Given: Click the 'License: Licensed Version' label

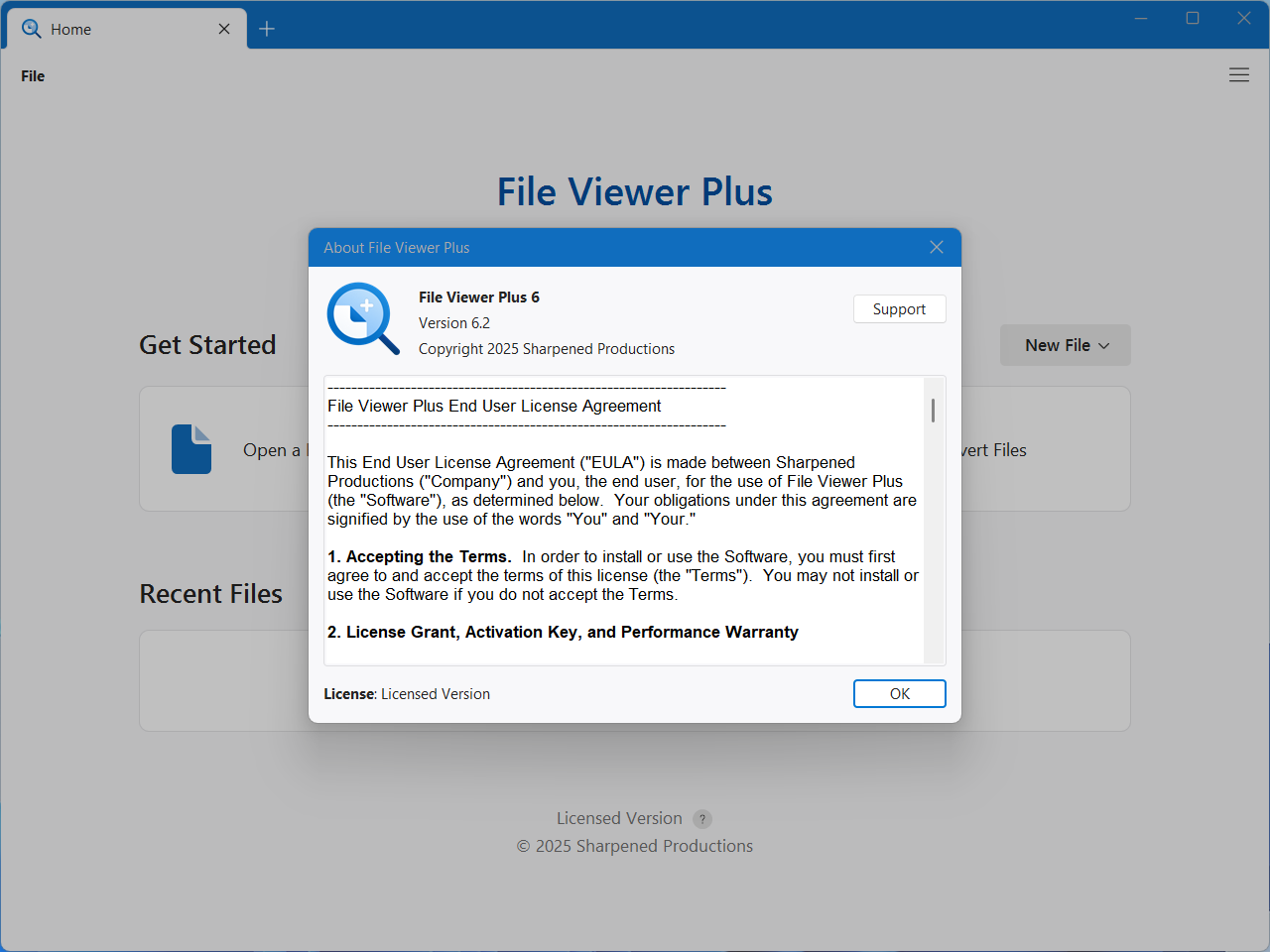Looking at the screenshot, I should pyautogui.click(x=407, y=694).
